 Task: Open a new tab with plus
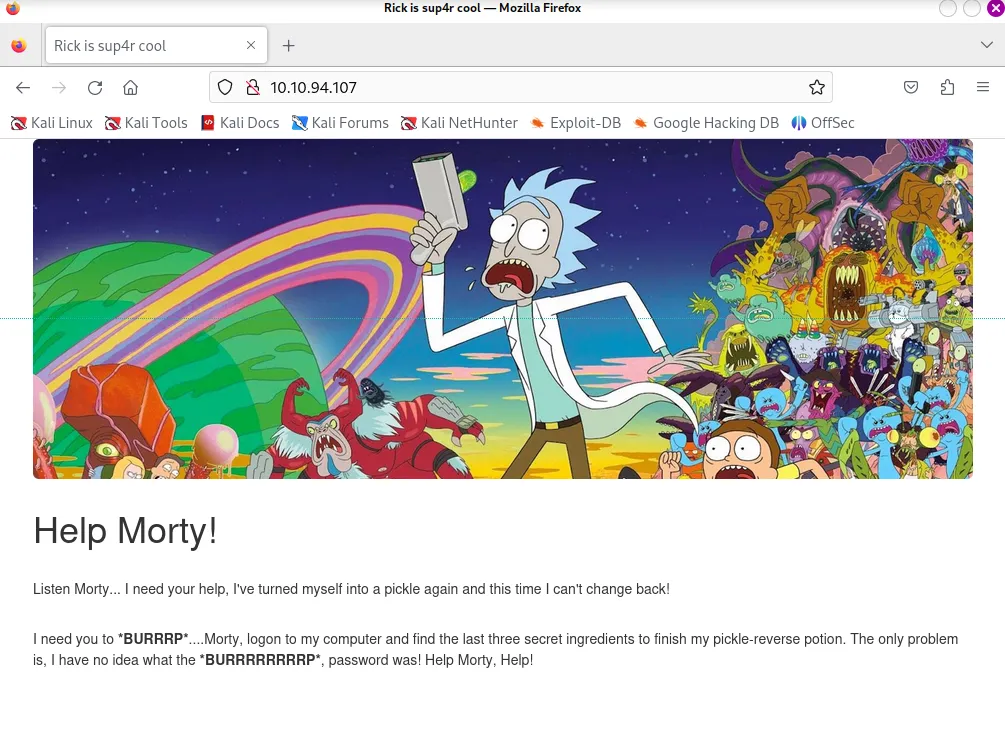(288, 46)
